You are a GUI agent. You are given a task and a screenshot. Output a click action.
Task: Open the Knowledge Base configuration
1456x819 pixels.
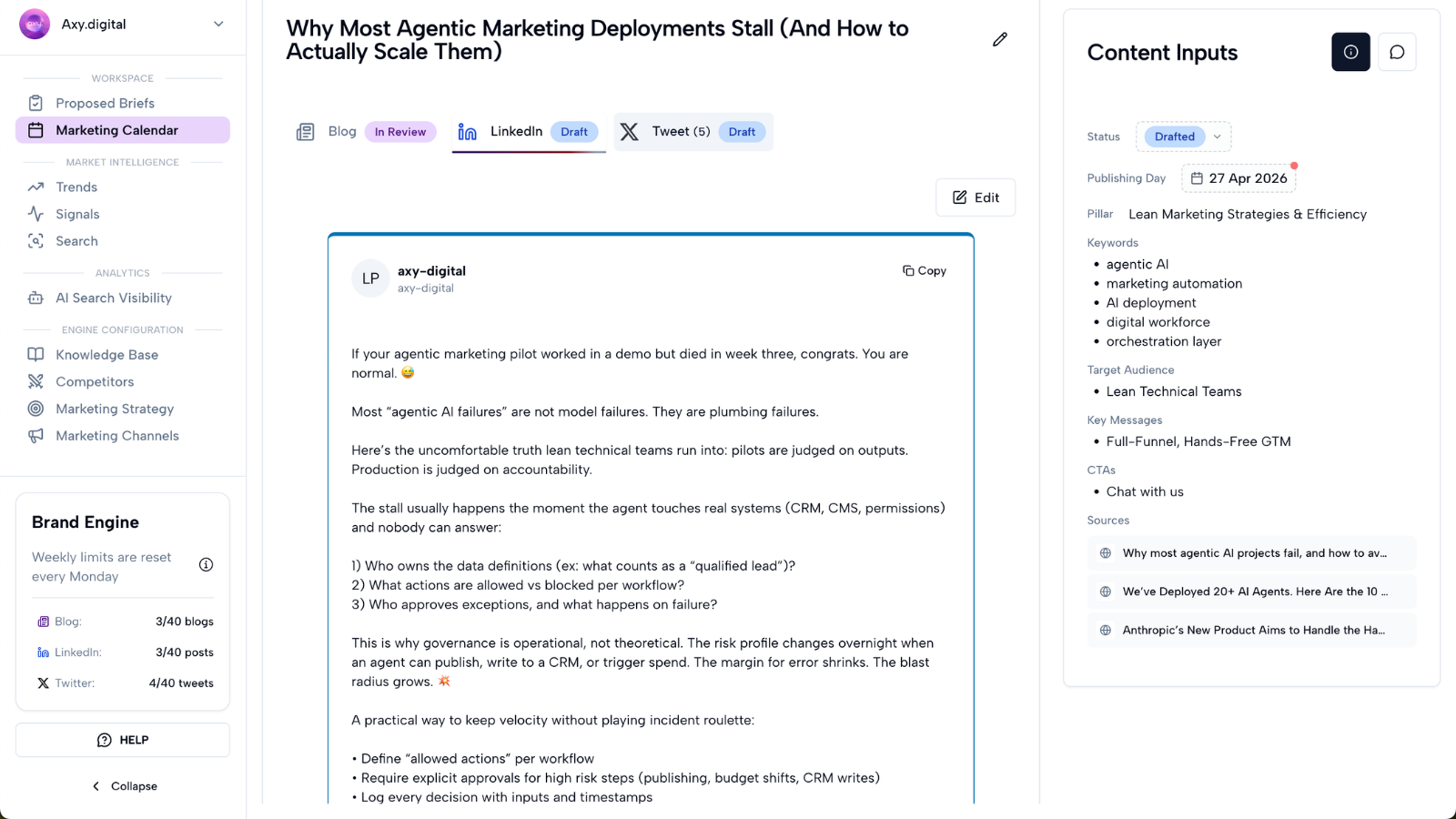pyautogui.click(x=123, y=355)
